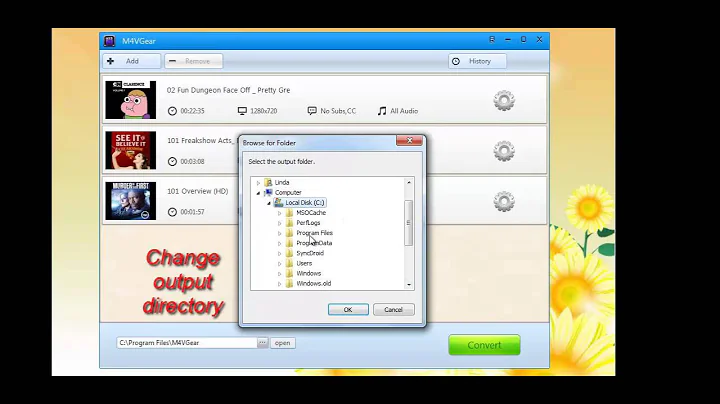Click the '1280x720' resolution text
The width and height of the screenshot is (720, 404).
pyautogui.click(x=264, y=111)
